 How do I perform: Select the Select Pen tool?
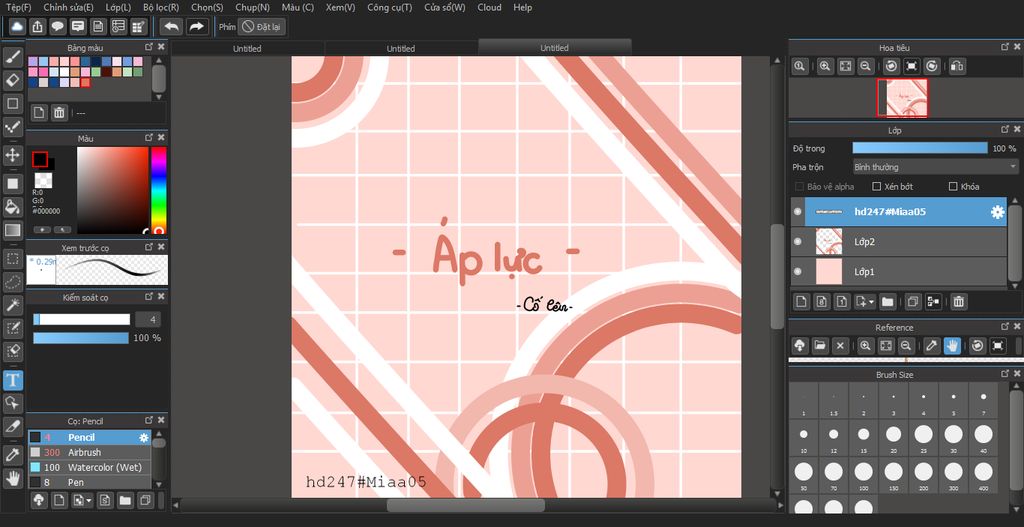12,328
